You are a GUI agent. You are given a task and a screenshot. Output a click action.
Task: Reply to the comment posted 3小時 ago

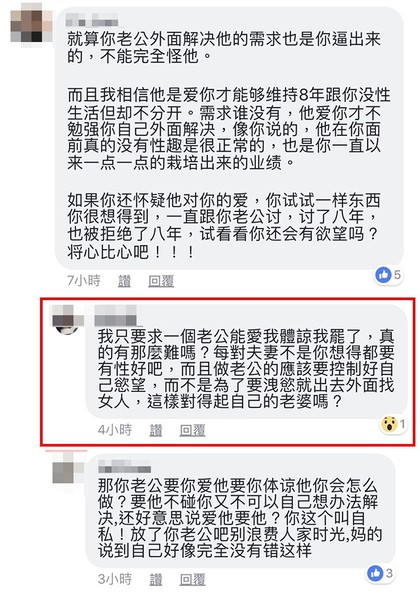pyautogui.click(x=192, y=579)
